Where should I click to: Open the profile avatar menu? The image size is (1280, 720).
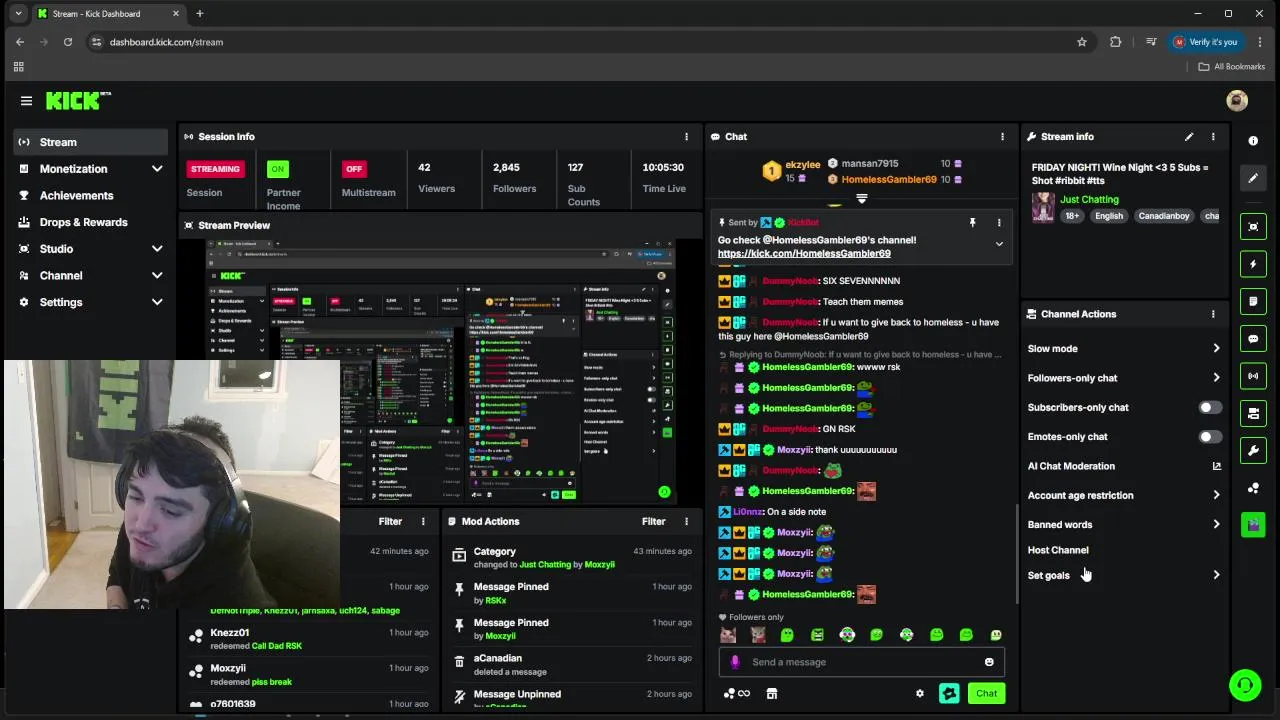[x=1237, y=101]
